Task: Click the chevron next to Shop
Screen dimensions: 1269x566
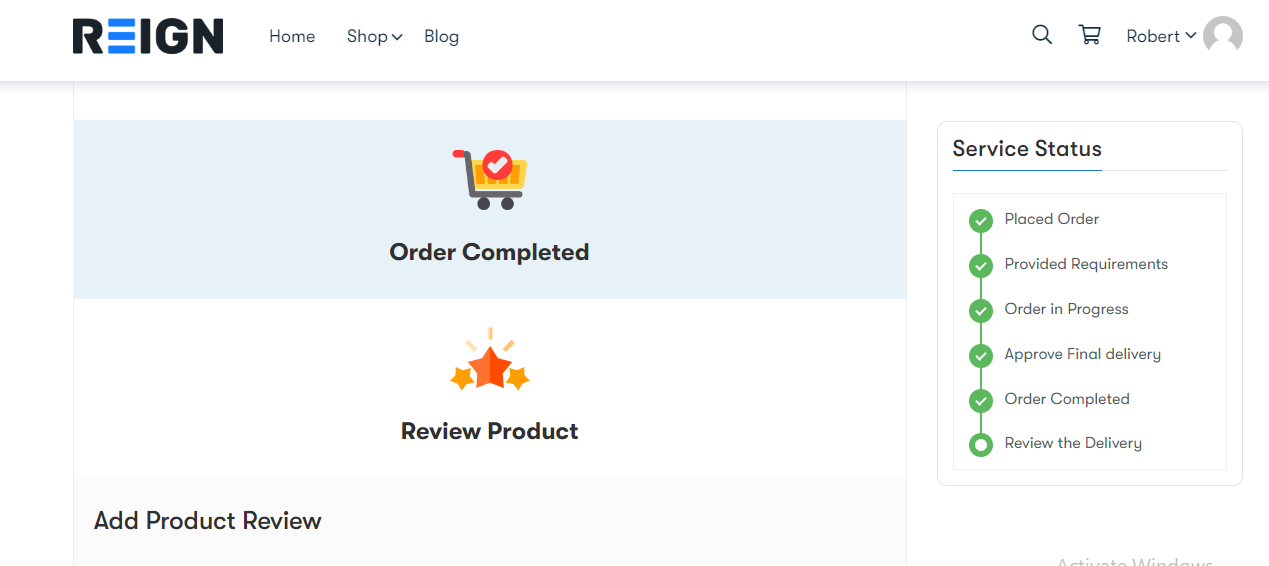Action: click(x=397, y=37)
